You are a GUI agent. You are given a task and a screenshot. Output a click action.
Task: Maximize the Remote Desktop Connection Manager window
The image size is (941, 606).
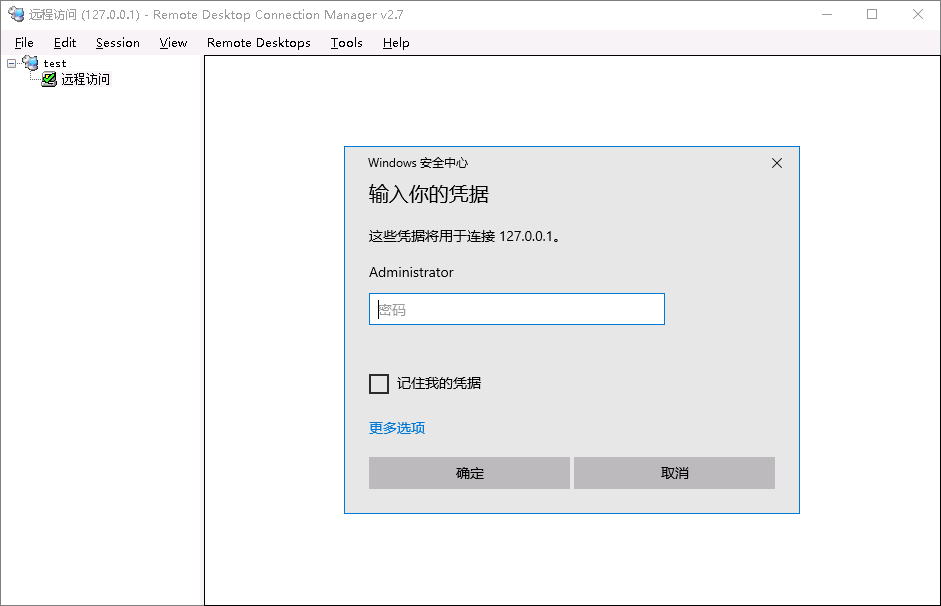click(872, 14)
